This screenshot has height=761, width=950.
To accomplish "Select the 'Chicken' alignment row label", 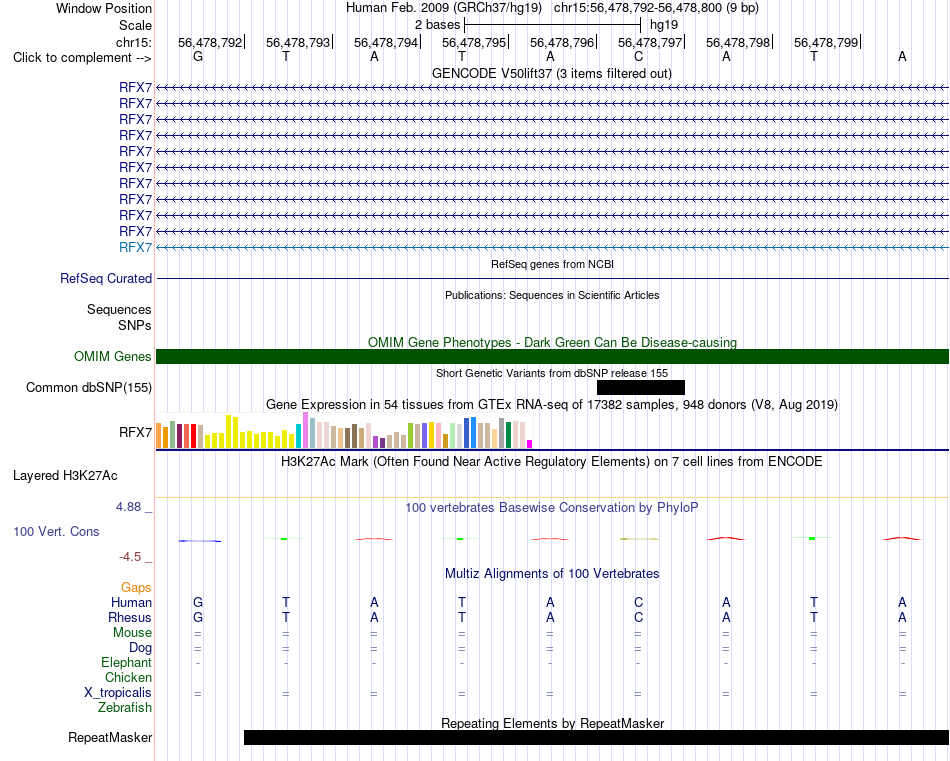I will (128, 677).
